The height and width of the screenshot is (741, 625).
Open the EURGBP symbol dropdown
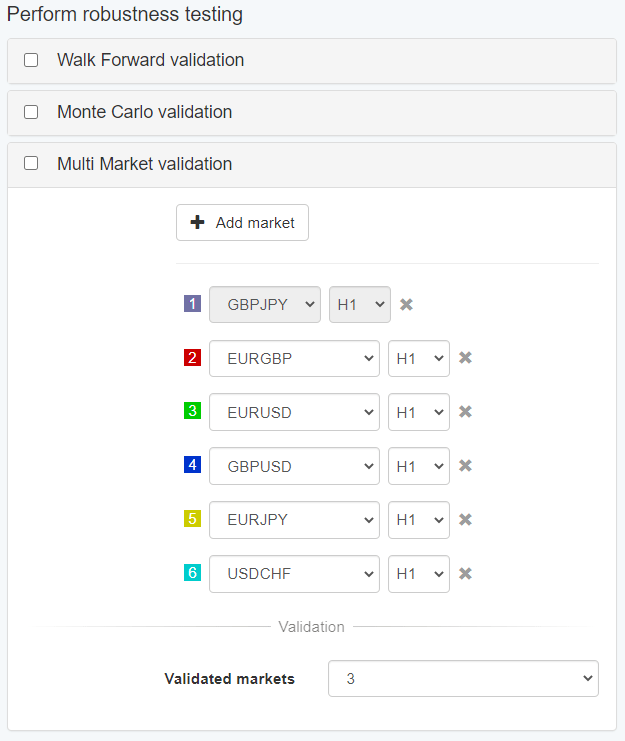pos(294,358)
